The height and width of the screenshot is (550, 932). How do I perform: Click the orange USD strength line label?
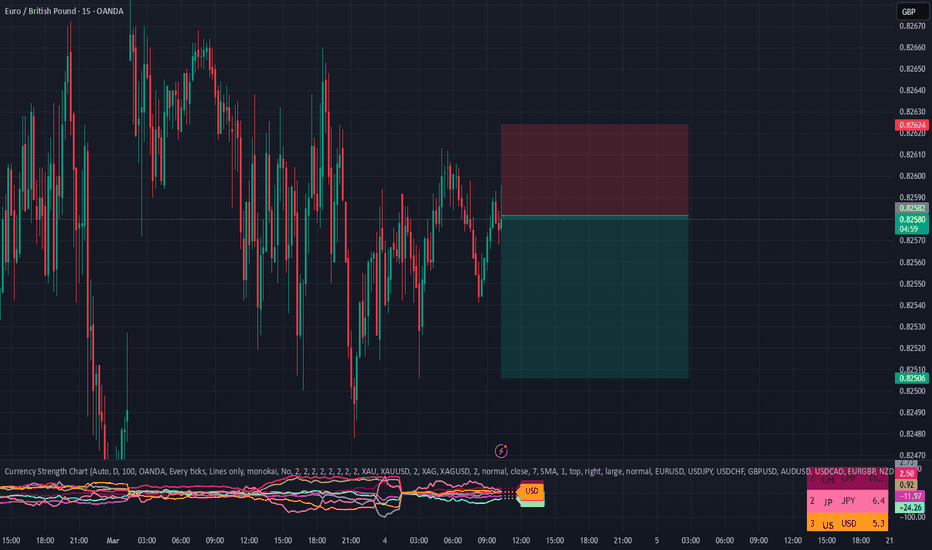click(x=531, y=491)
